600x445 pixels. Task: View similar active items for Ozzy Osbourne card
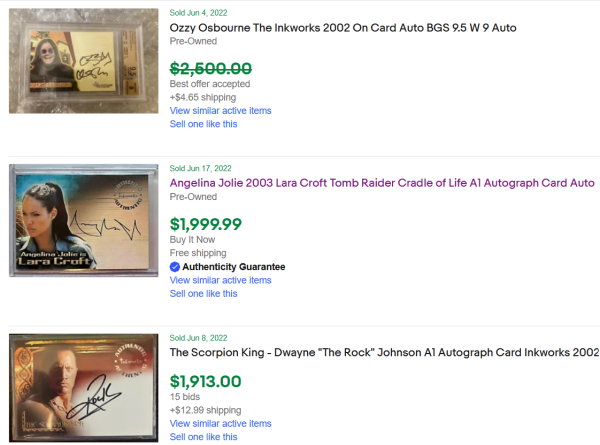tap(220, 111)
